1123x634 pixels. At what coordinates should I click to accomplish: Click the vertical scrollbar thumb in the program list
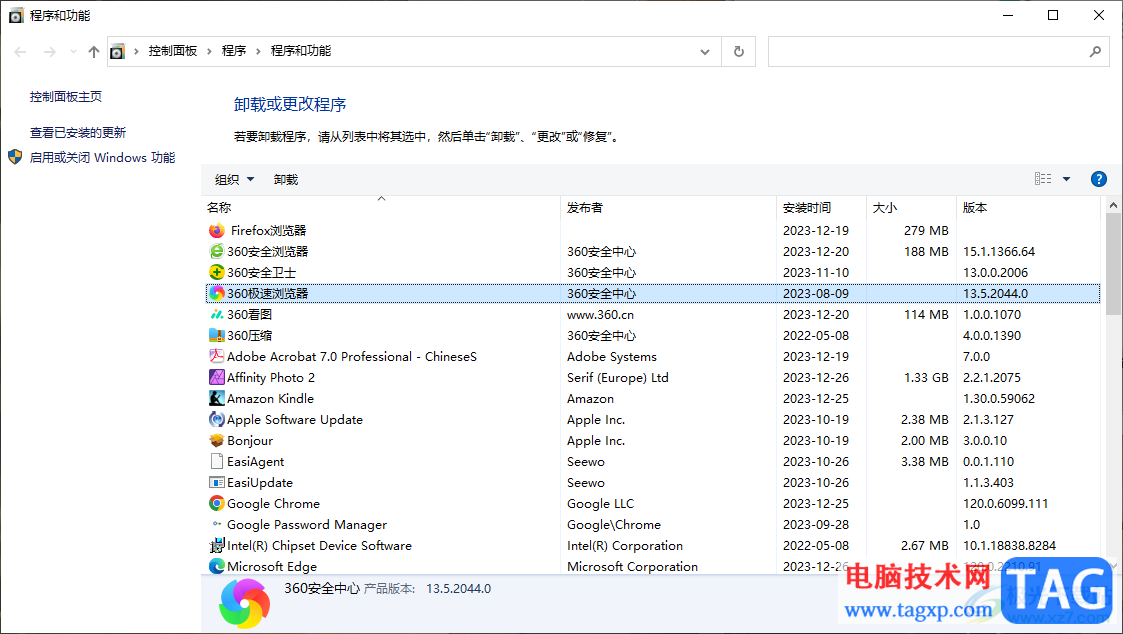(x=1113, y=264)
